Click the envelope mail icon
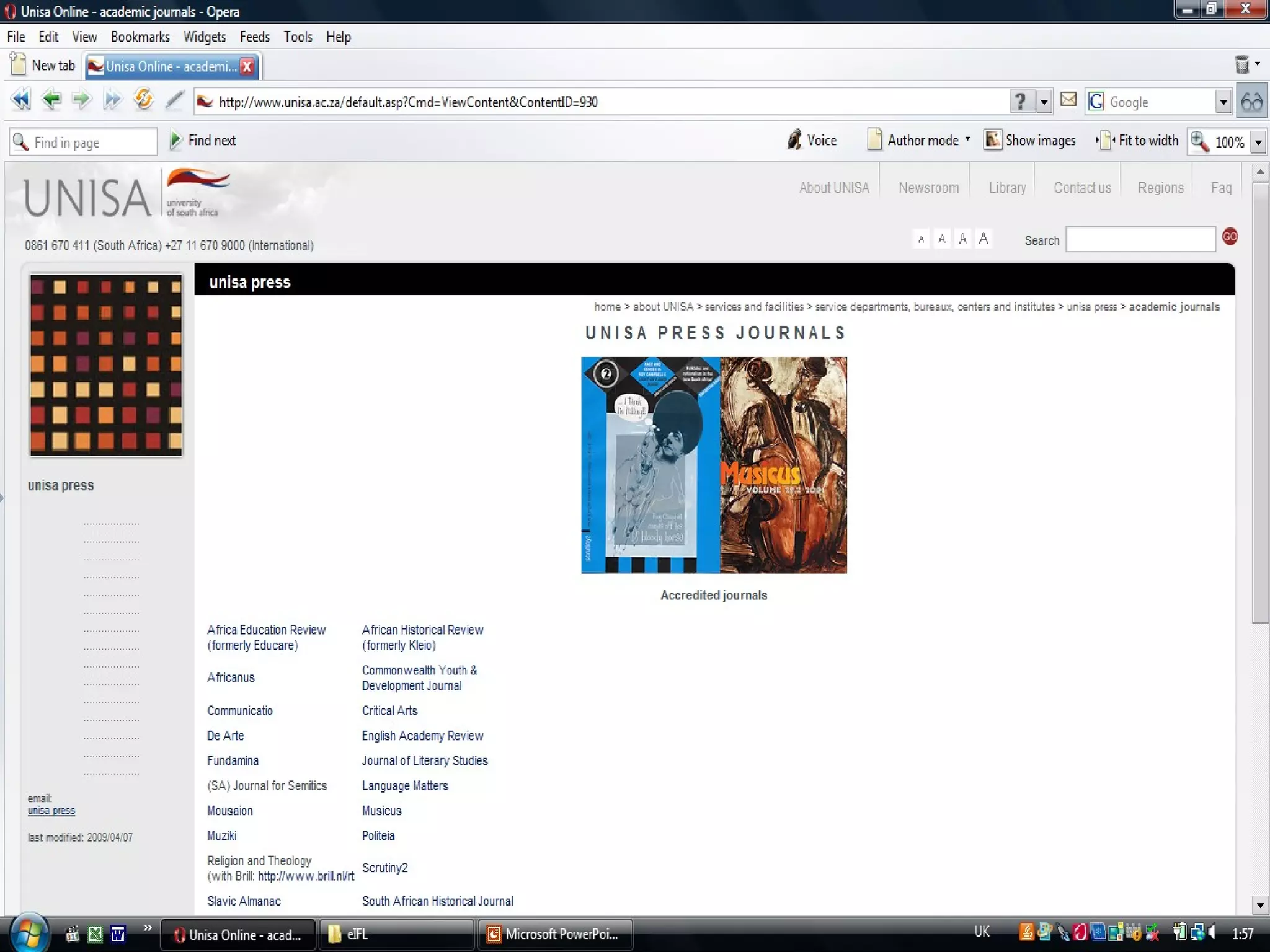The image size is (1270, 952). 1068,100
